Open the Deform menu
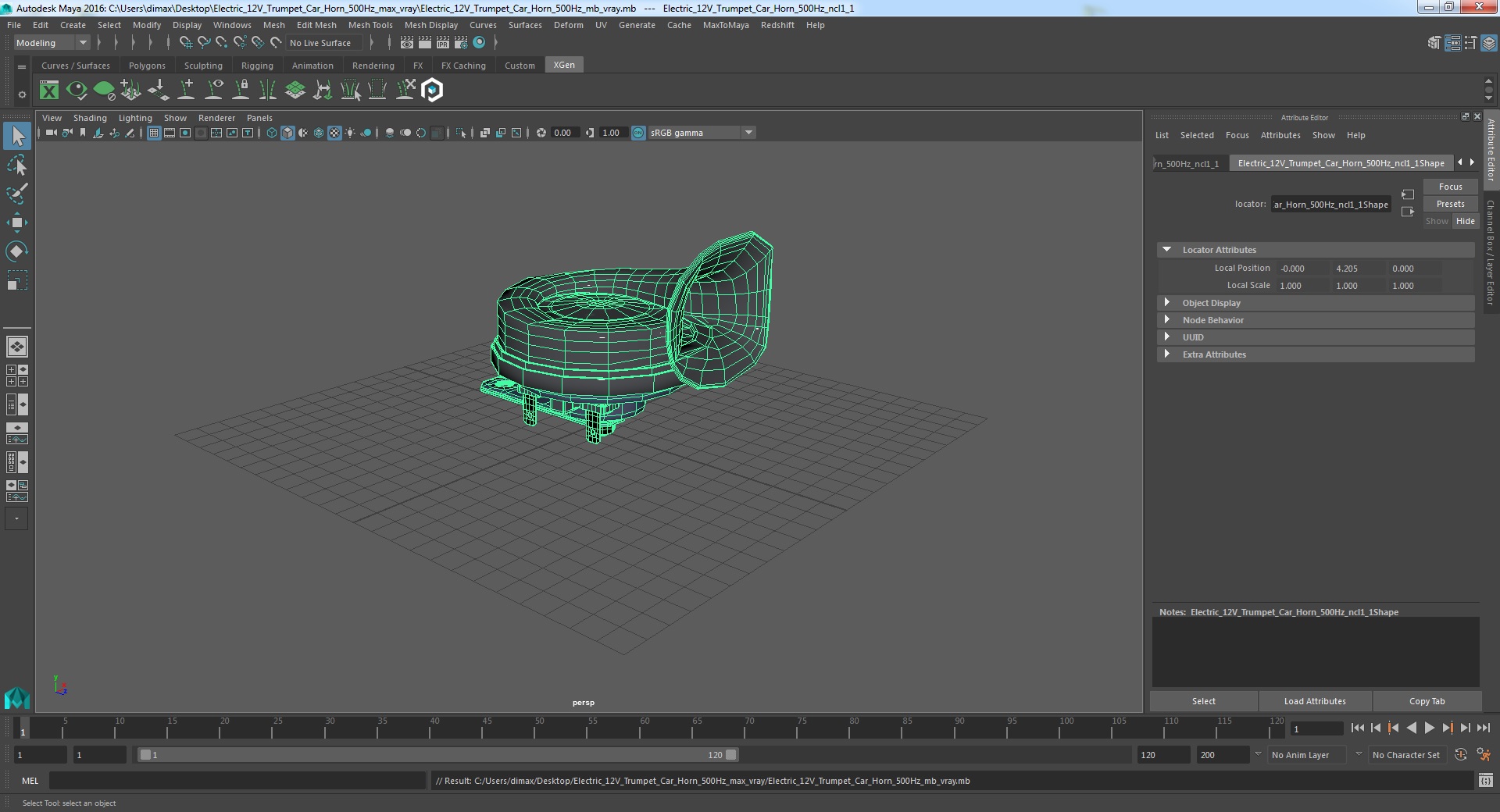 click(568, 25)
